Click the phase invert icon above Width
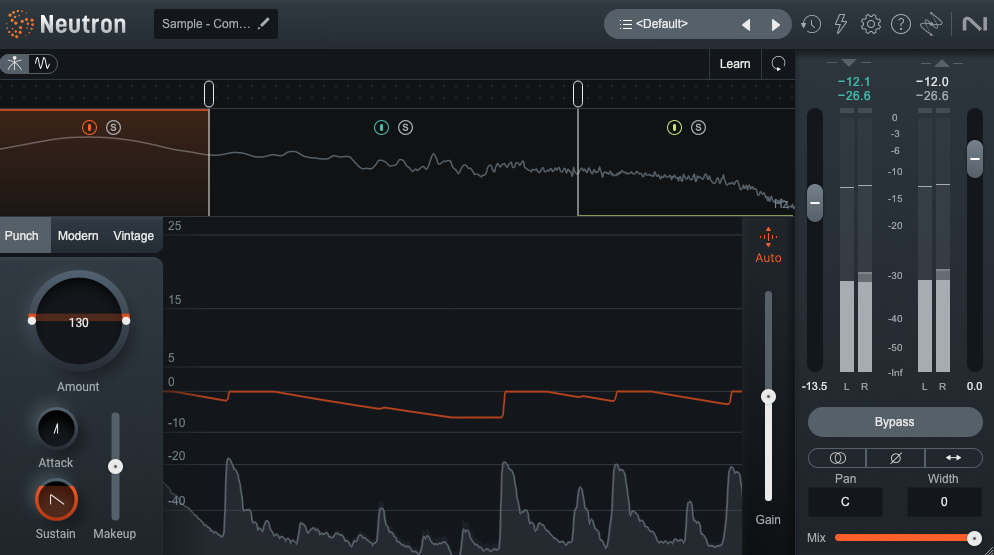This screenshot has height=555, width=994. 895,457
